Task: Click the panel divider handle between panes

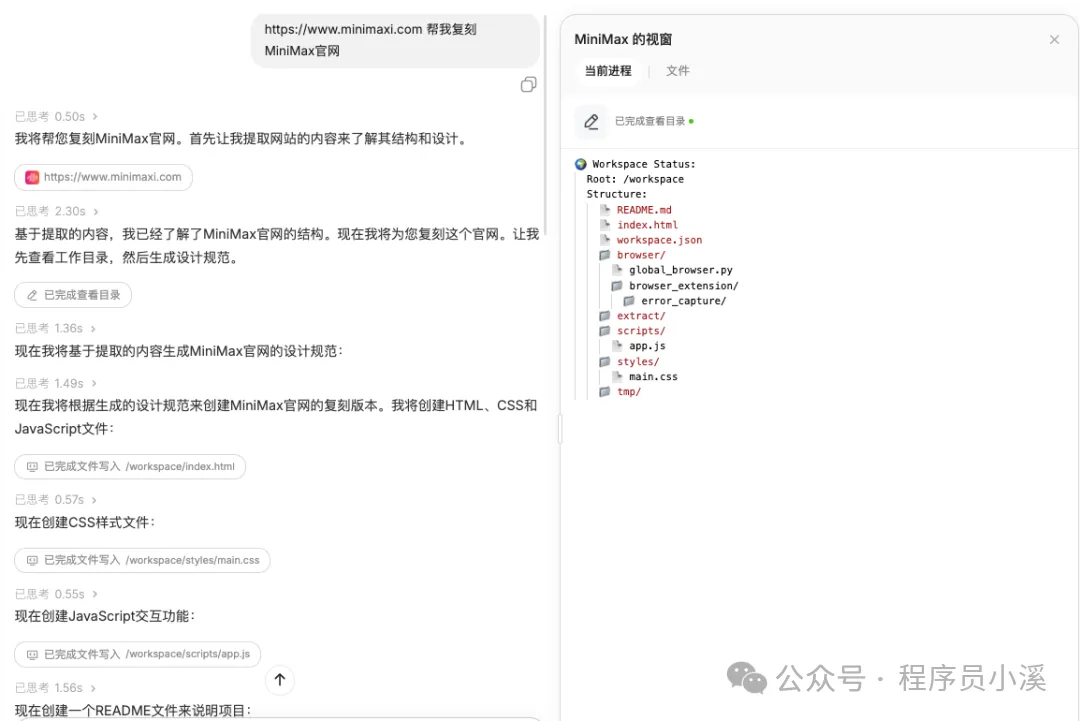Action: 560,429
